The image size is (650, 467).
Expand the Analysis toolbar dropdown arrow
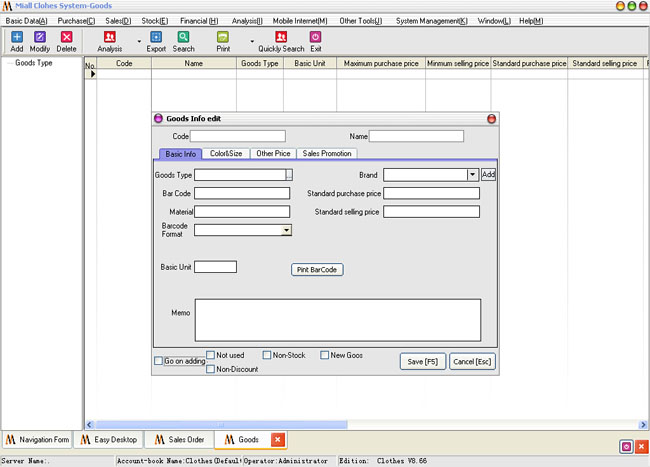click(x=139, y=41)
